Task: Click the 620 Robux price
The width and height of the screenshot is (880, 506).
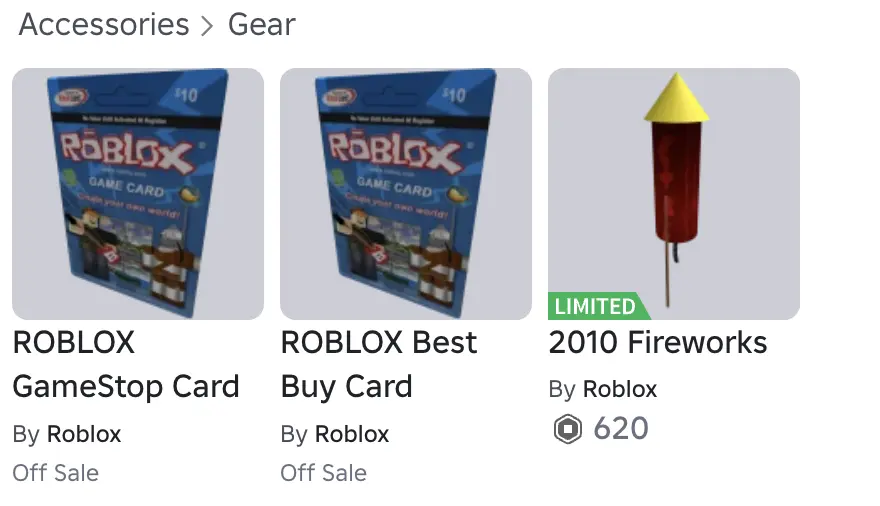Action: [x=621, y=429]
